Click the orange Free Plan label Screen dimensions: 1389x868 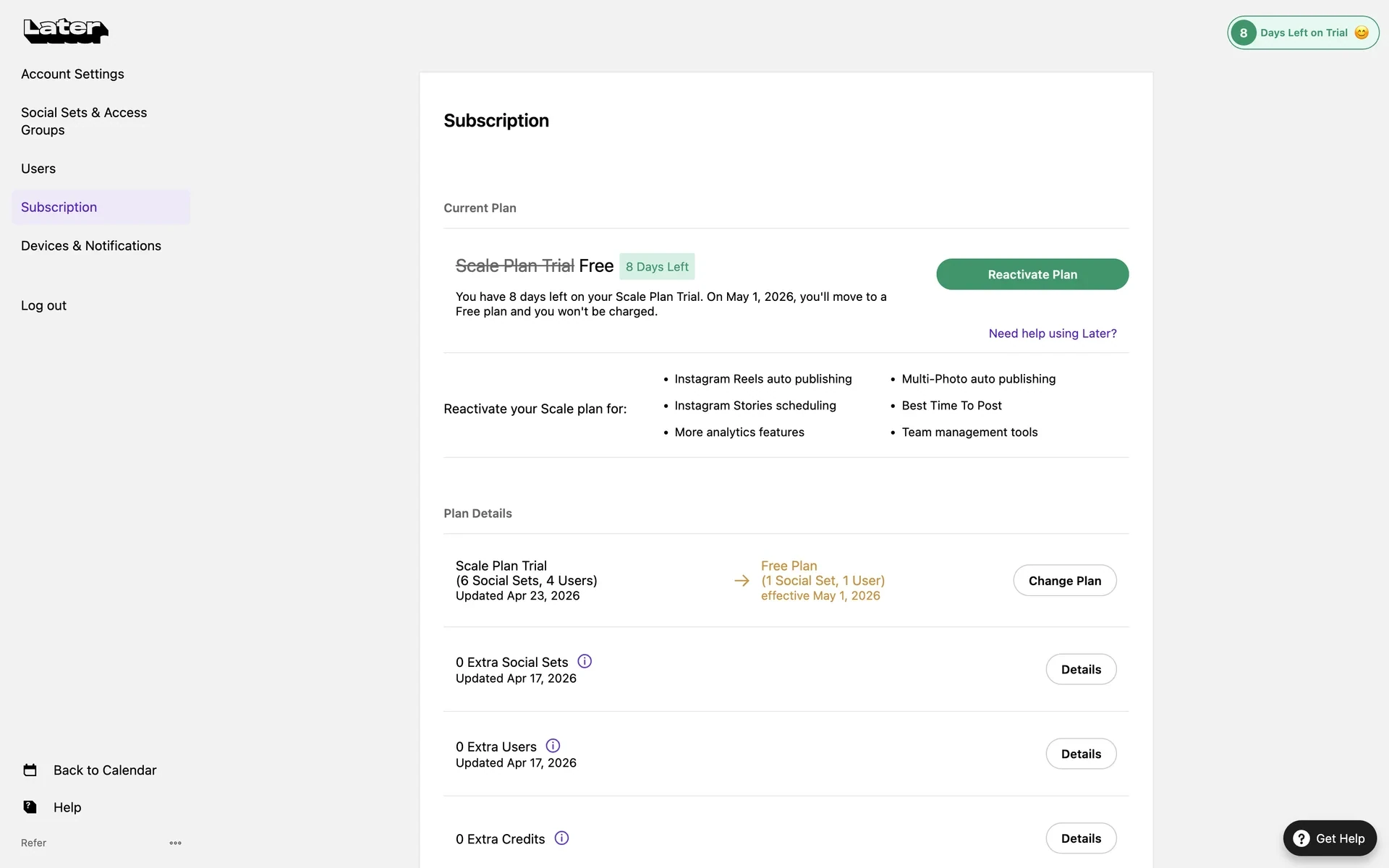(789, 566)
